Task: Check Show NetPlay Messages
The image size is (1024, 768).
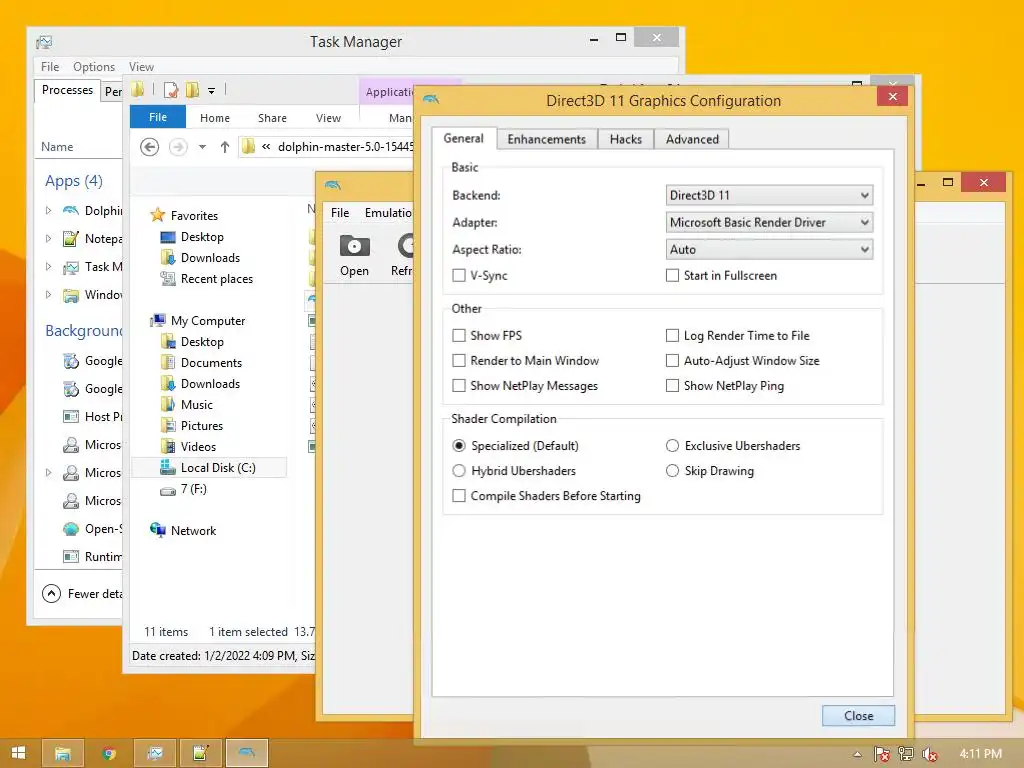Action: pyautogui.click(x=459, y=386)
